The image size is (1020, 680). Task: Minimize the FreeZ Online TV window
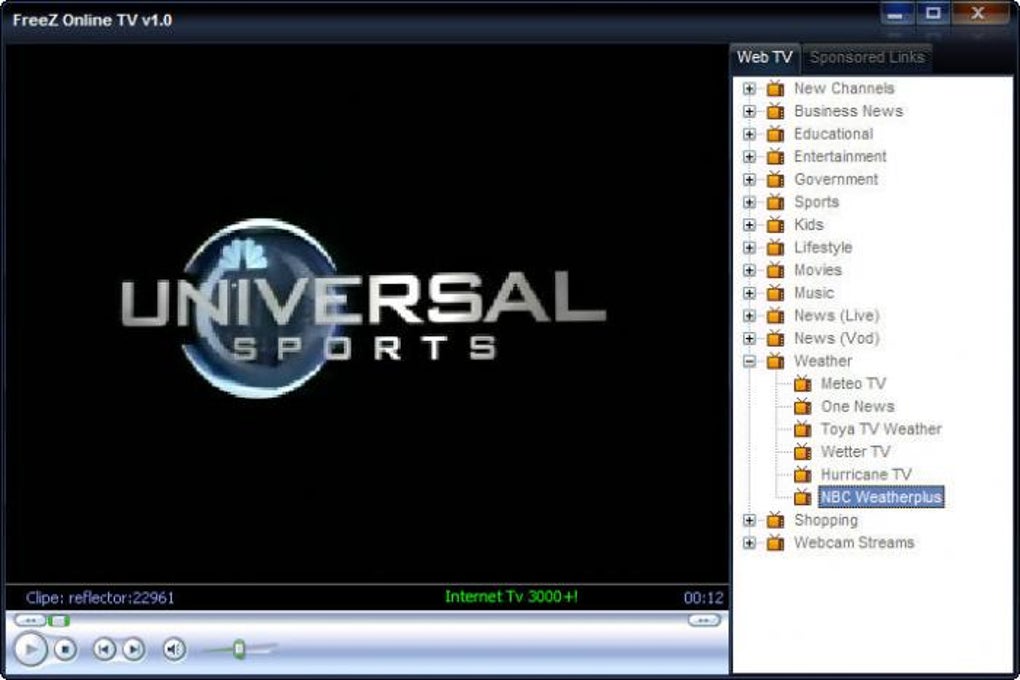click(896, 14)
